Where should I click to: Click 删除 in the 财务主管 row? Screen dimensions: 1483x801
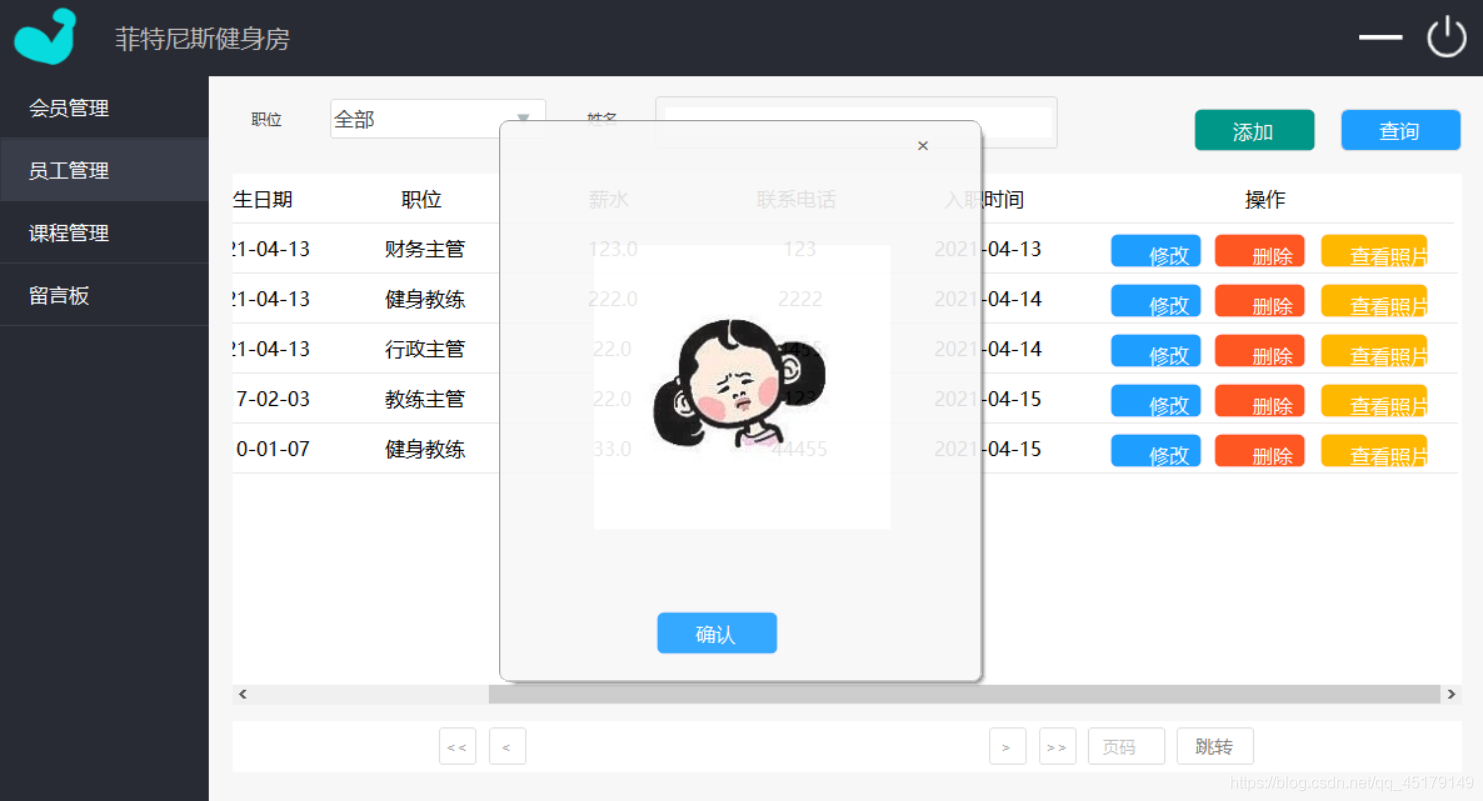tap(1260, 251)
